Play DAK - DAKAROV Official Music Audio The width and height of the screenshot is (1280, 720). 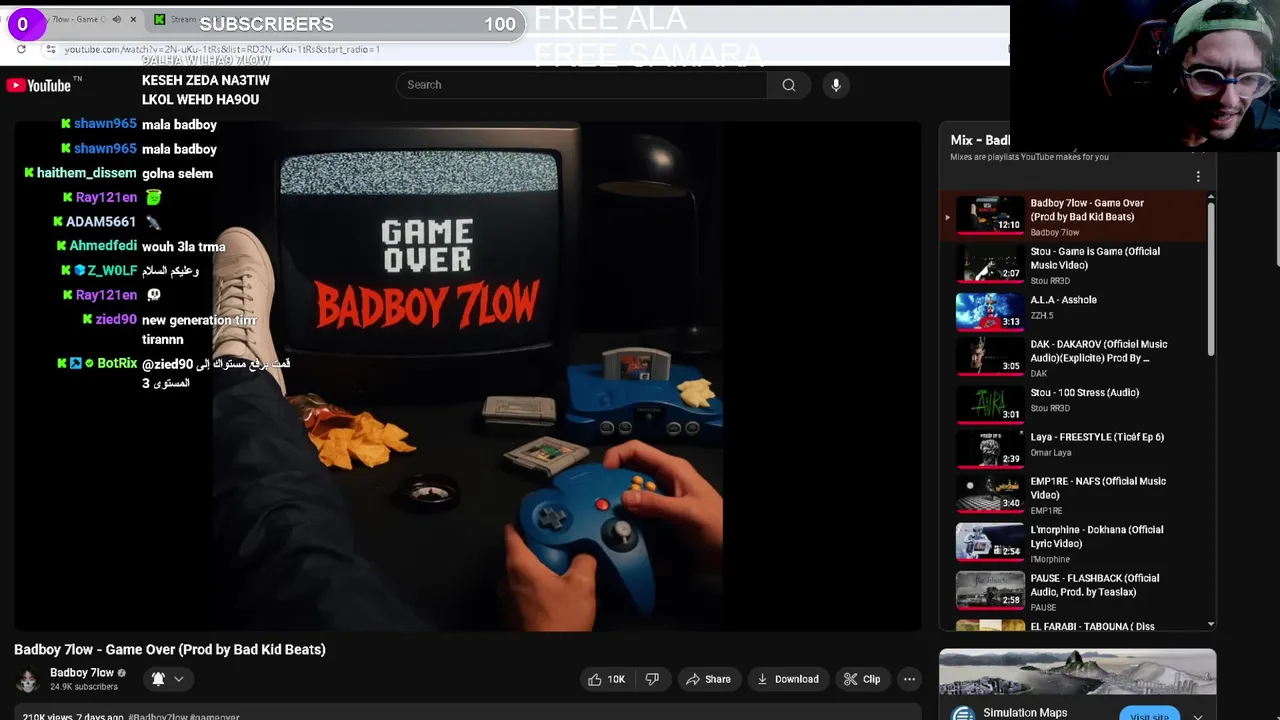[1072, 357]
